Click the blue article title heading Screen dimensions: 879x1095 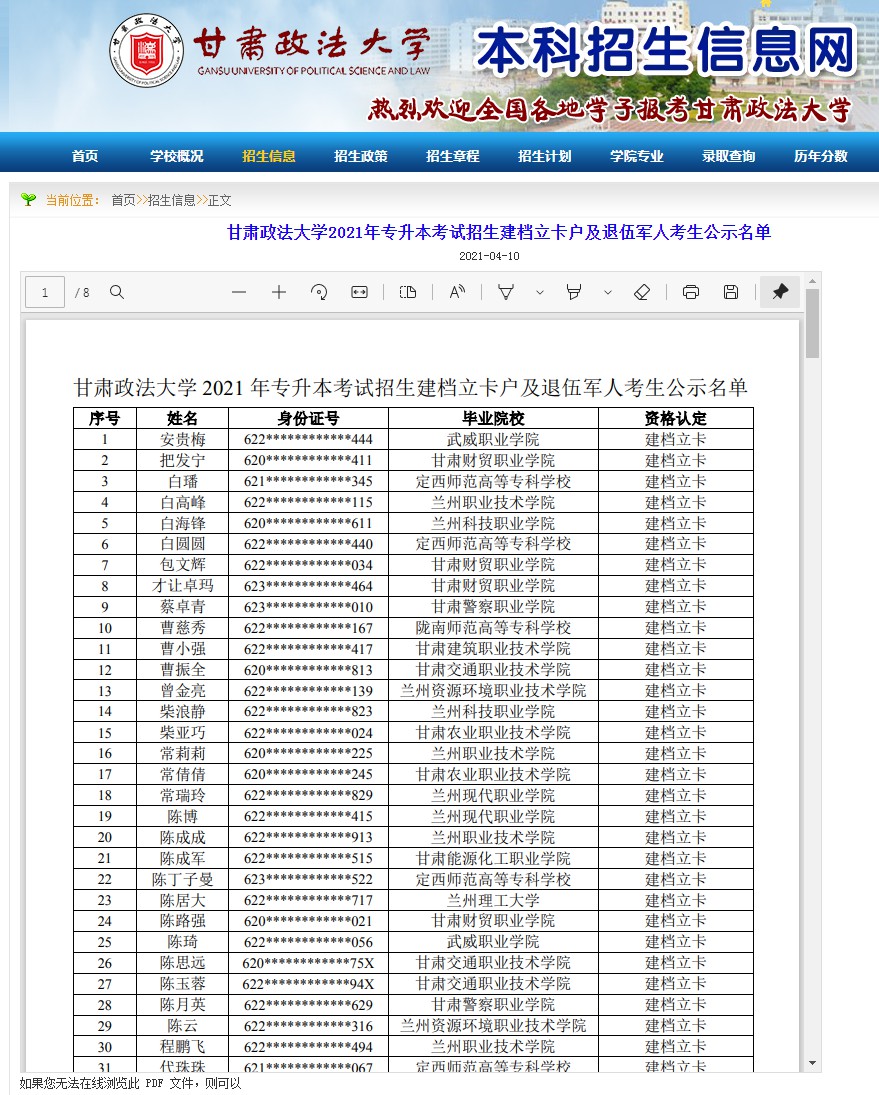(499, 232)
